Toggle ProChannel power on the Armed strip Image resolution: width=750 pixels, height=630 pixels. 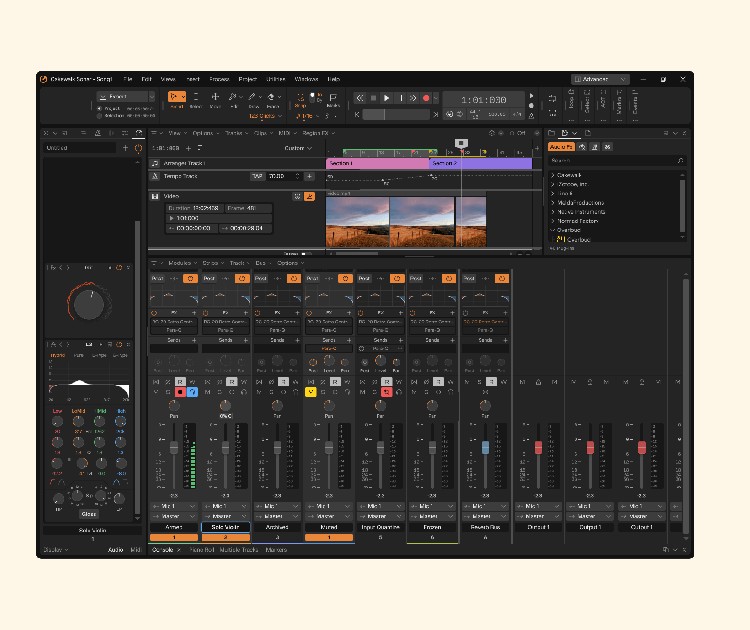(x=190, y=278)
